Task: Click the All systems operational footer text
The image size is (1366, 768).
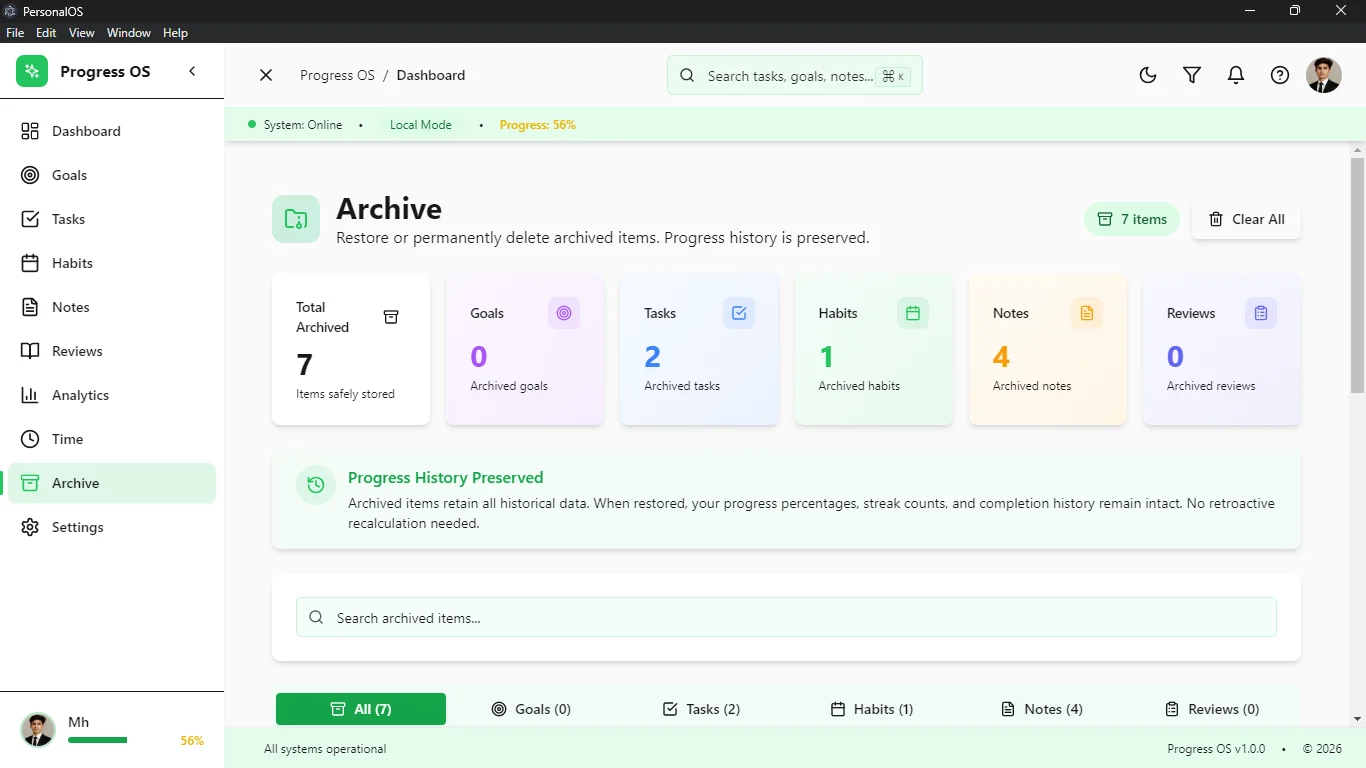Action: pyautogui.click(x=325, y=749)
